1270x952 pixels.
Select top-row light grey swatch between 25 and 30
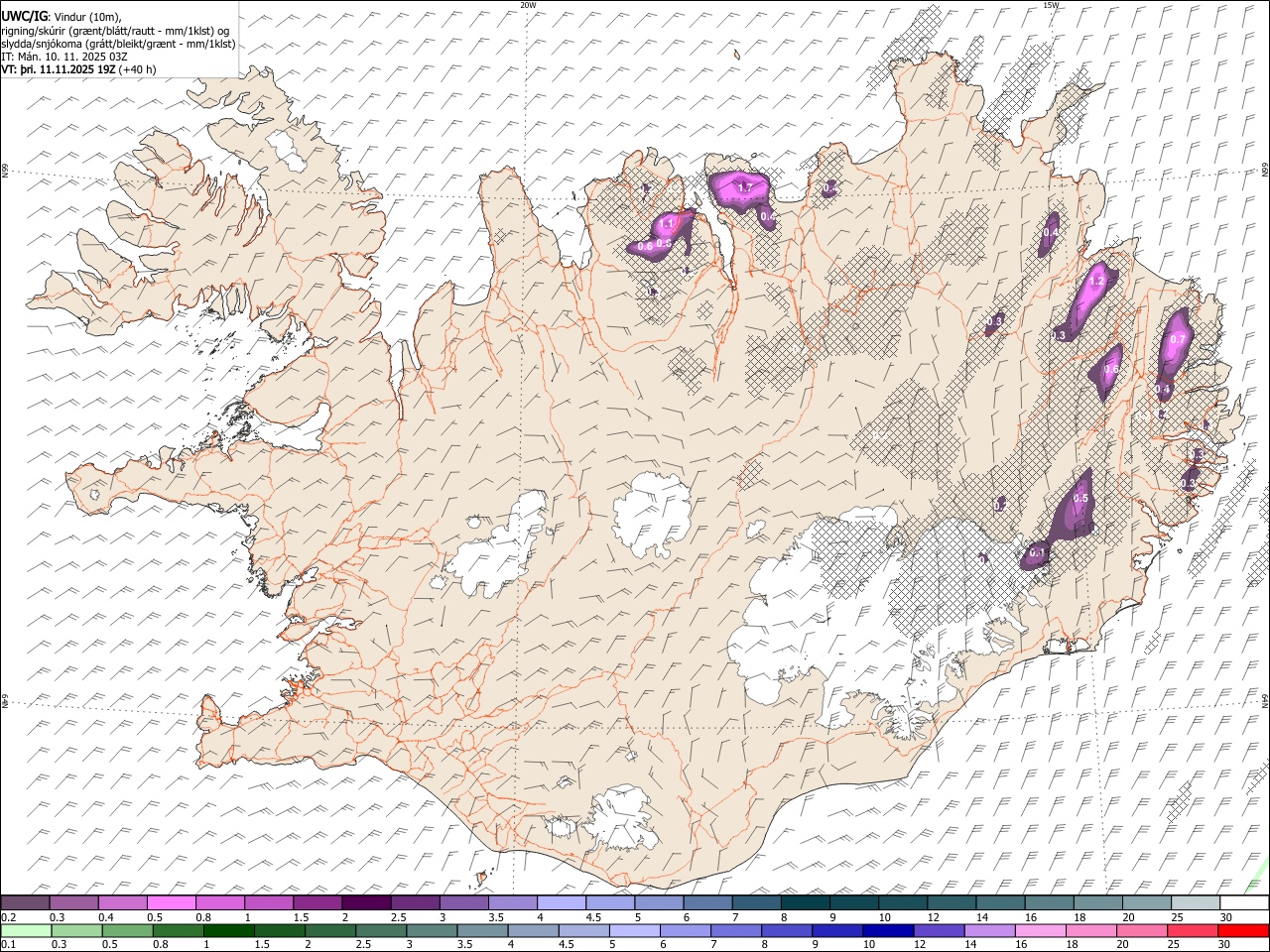point(1196,903)
